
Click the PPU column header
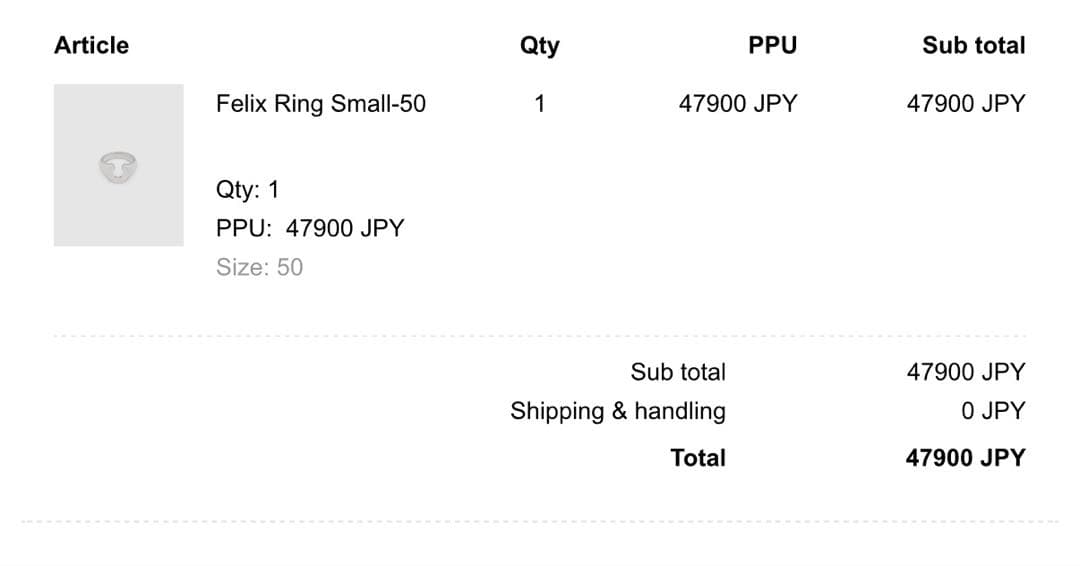click(772, 45)
